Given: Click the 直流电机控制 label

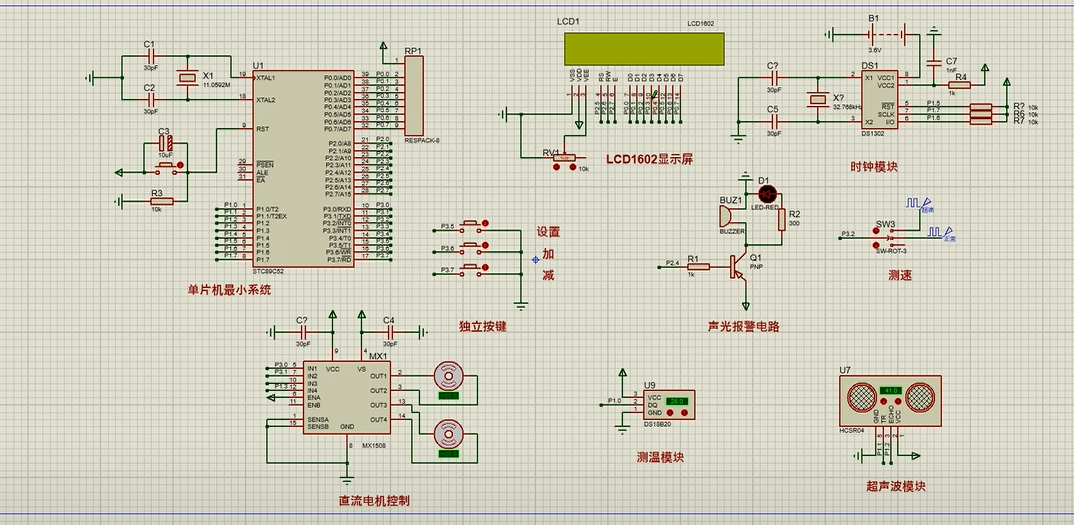Looking at the screenshot, I should (375, 500).
